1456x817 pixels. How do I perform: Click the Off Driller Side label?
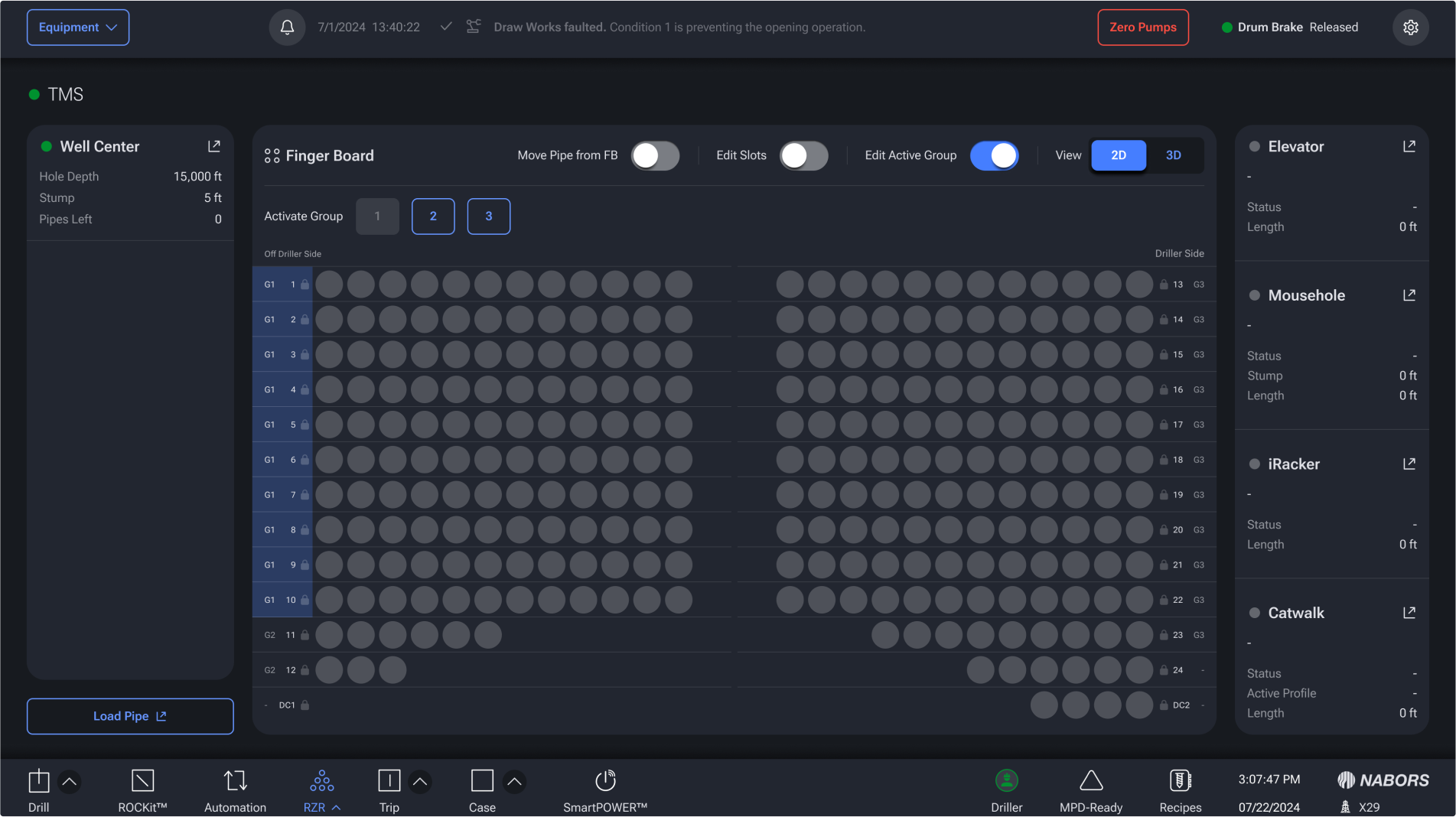point(293,254)
